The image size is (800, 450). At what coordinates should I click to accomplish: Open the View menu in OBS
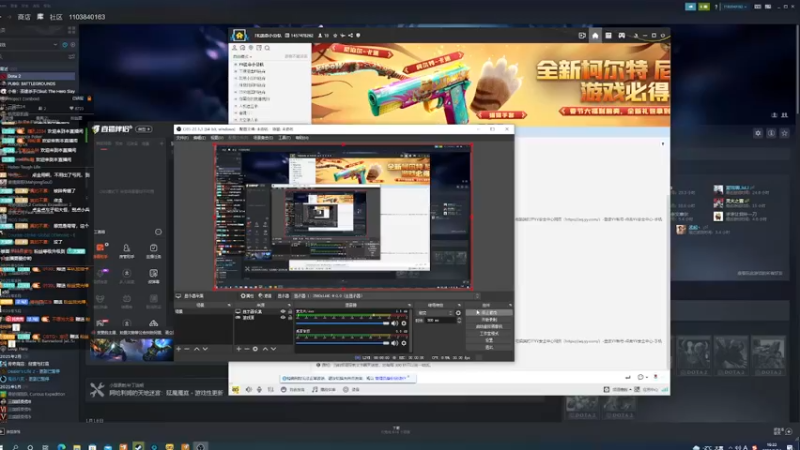pyautogui.click(x=217, y=138)
